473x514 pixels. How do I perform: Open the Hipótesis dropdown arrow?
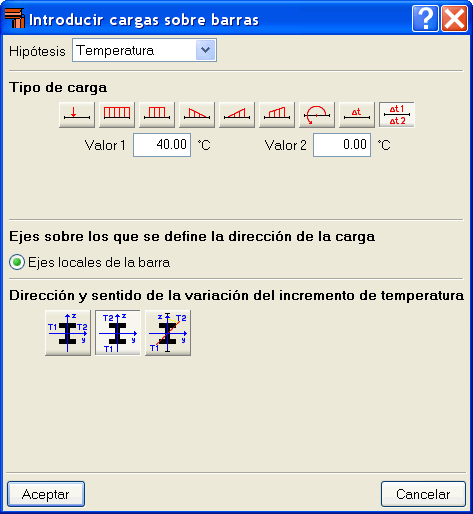pos(205,50)
